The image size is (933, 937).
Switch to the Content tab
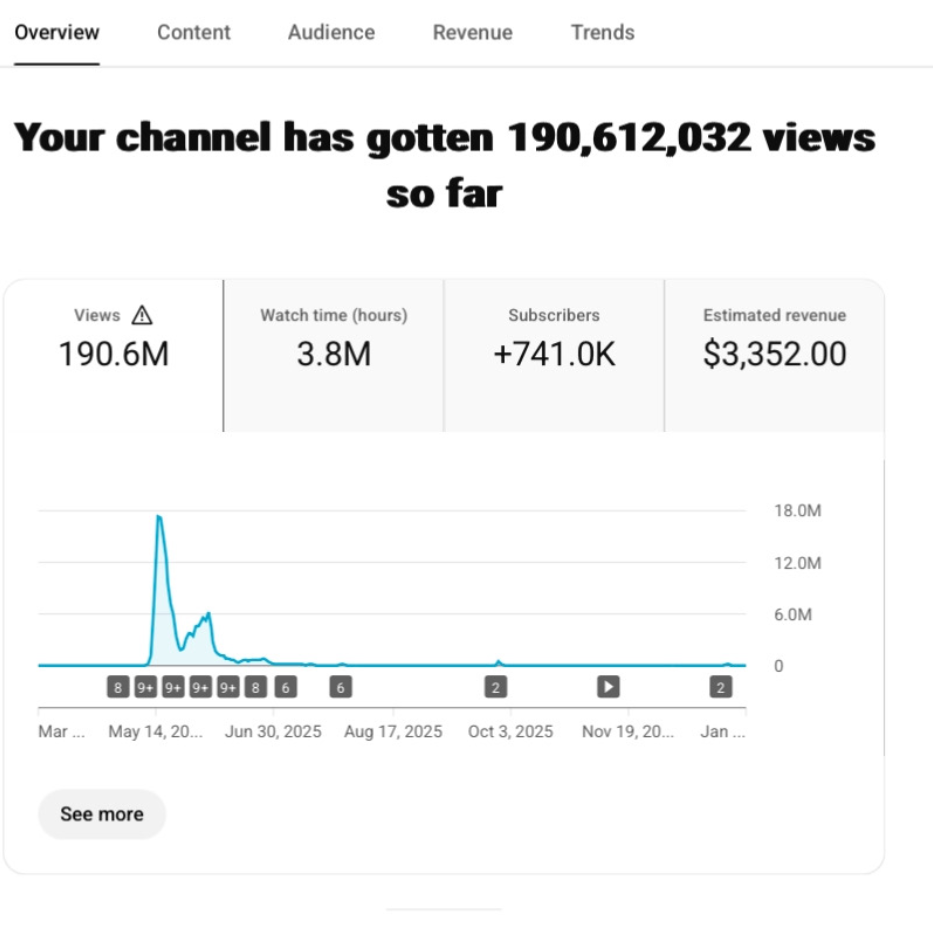click(x=193, y=32)
